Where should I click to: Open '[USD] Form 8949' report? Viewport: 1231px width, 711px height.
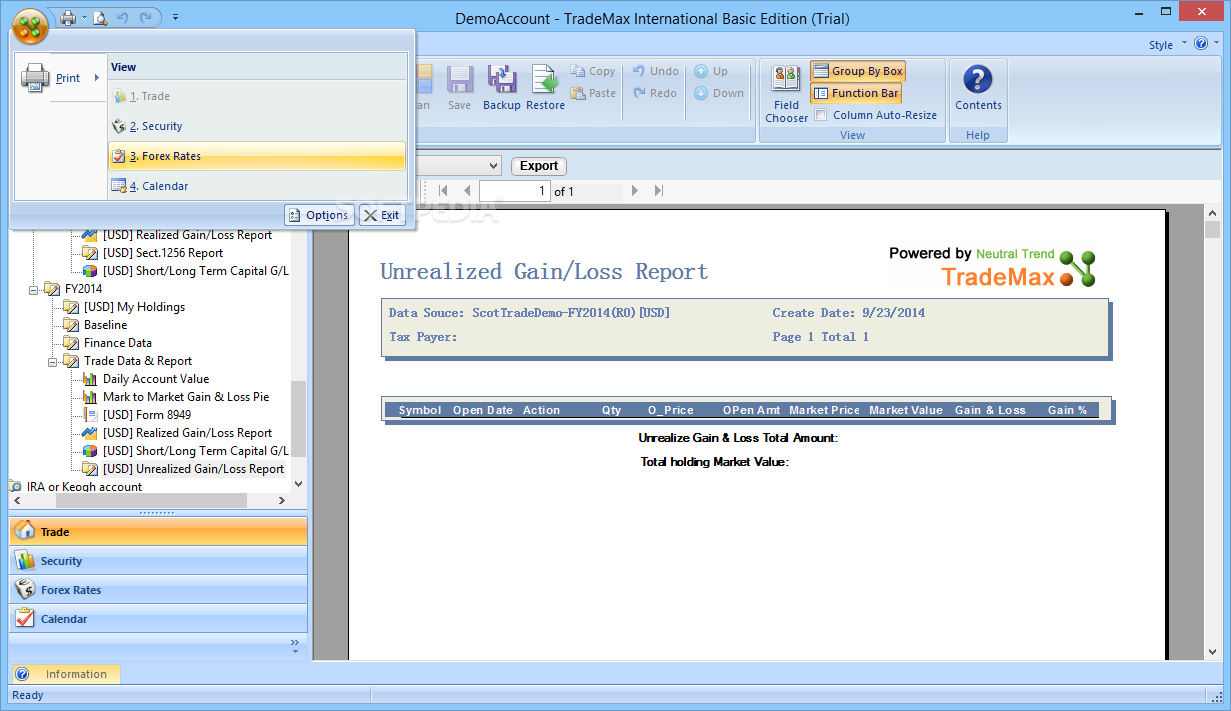[147, 415]
